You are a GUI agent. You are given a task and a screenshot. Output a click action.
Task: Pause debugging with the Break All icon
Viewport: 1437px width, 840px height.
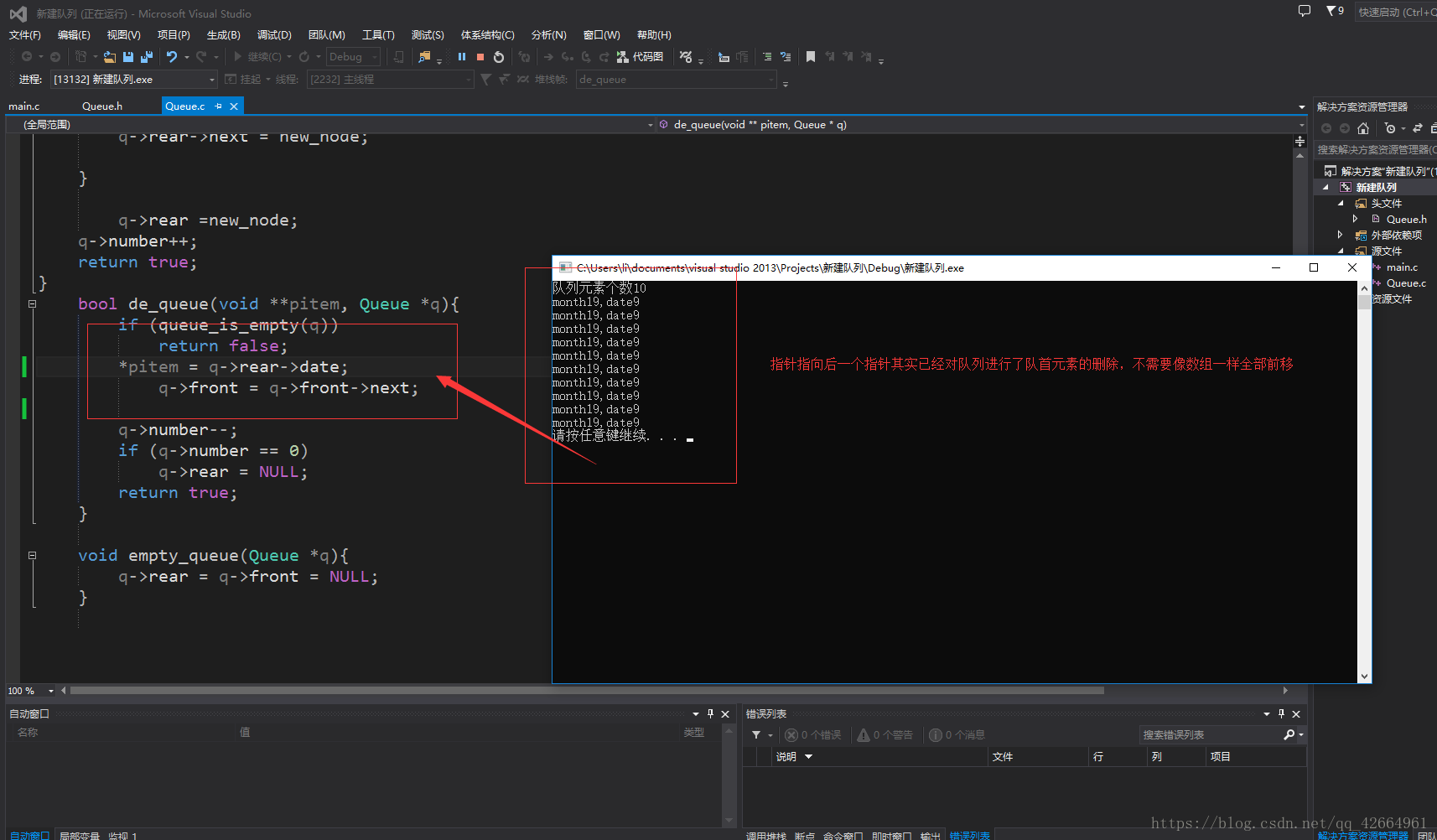462,57
